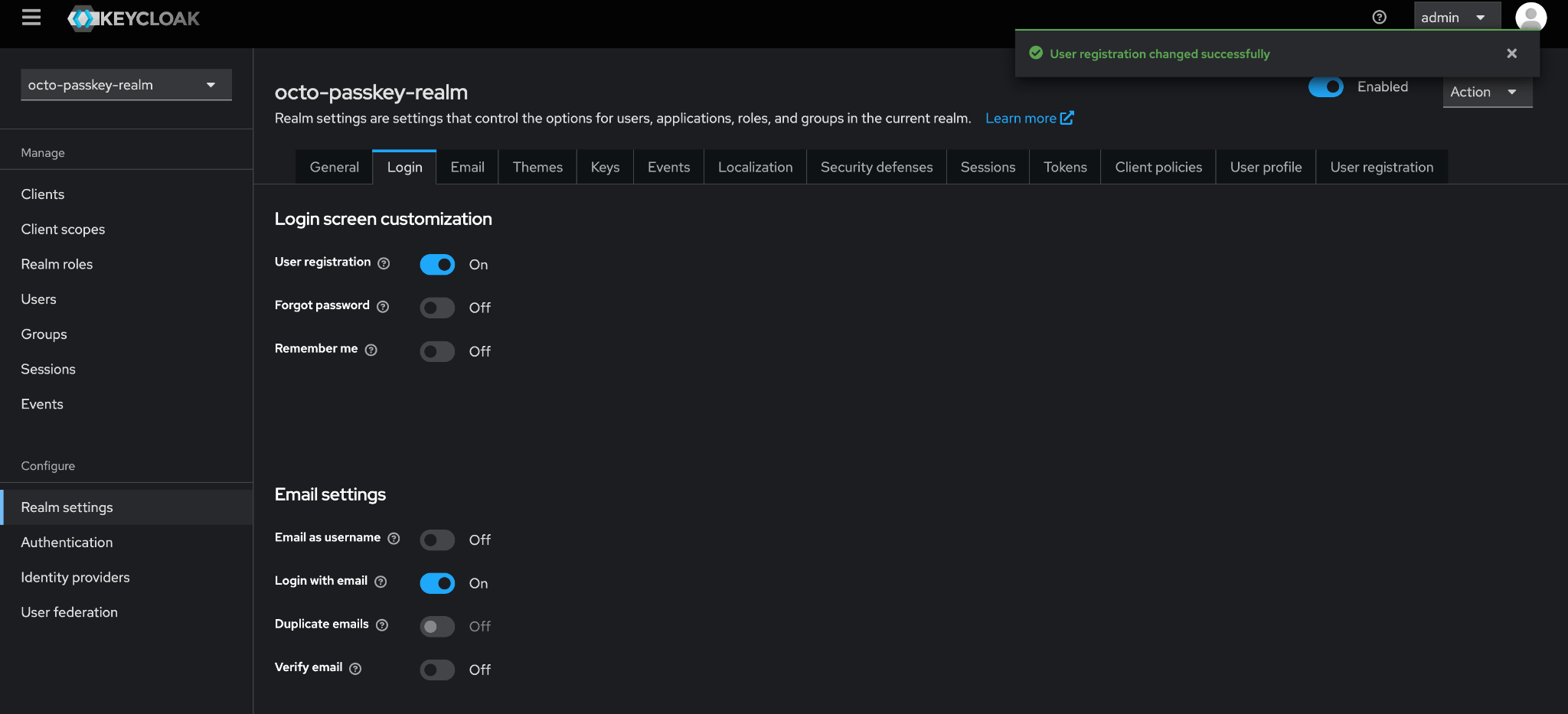Dismiss the success notification
This screenshot has width=1568, height=714.
point(1511,54)
